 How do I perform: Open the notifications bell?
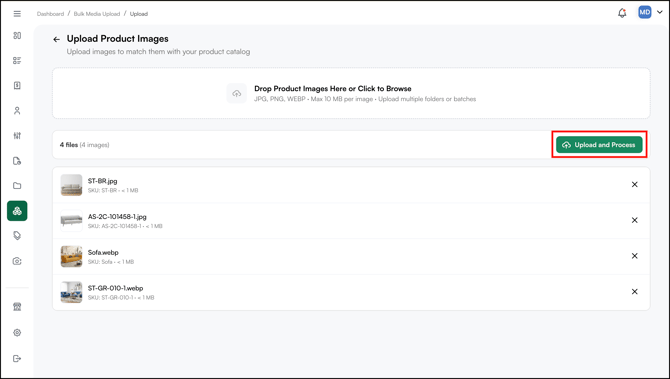(622, 13)
